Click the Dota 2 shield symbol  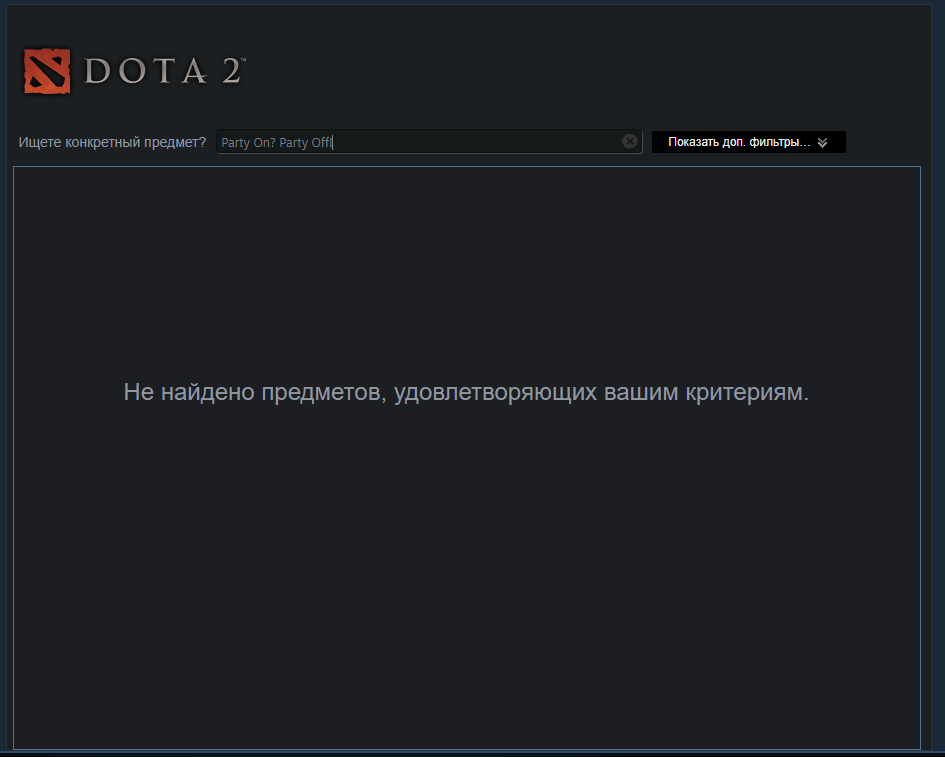[x=47, y=71]
